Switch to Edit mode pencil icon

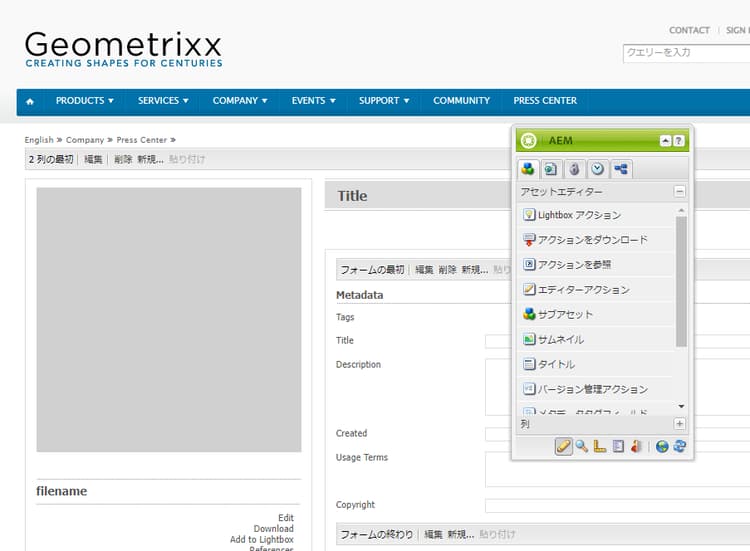coord(563,446)
